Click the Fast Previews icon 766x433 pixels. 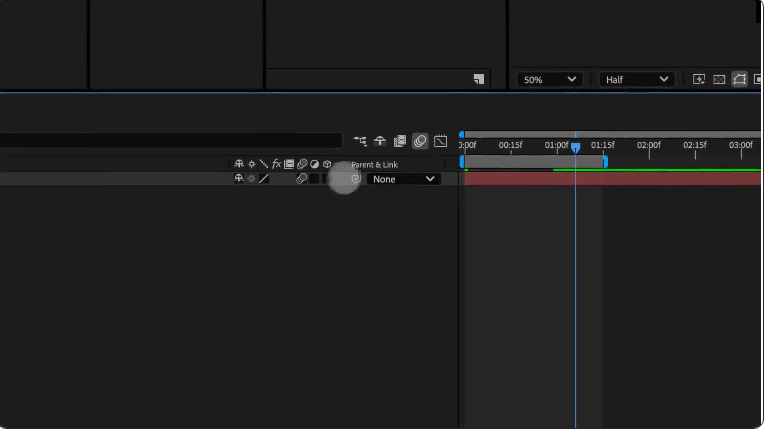tap(699, 79)
